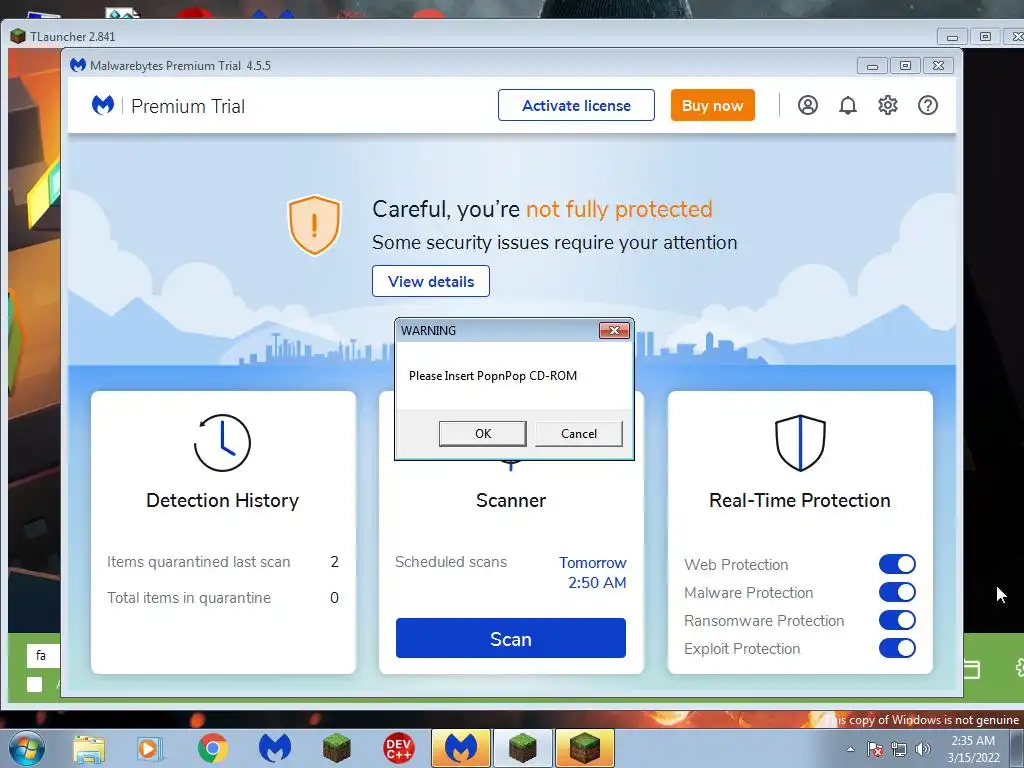Open the Windows Start button
The width and height of the screenshot is (1024, 768).
26,748
